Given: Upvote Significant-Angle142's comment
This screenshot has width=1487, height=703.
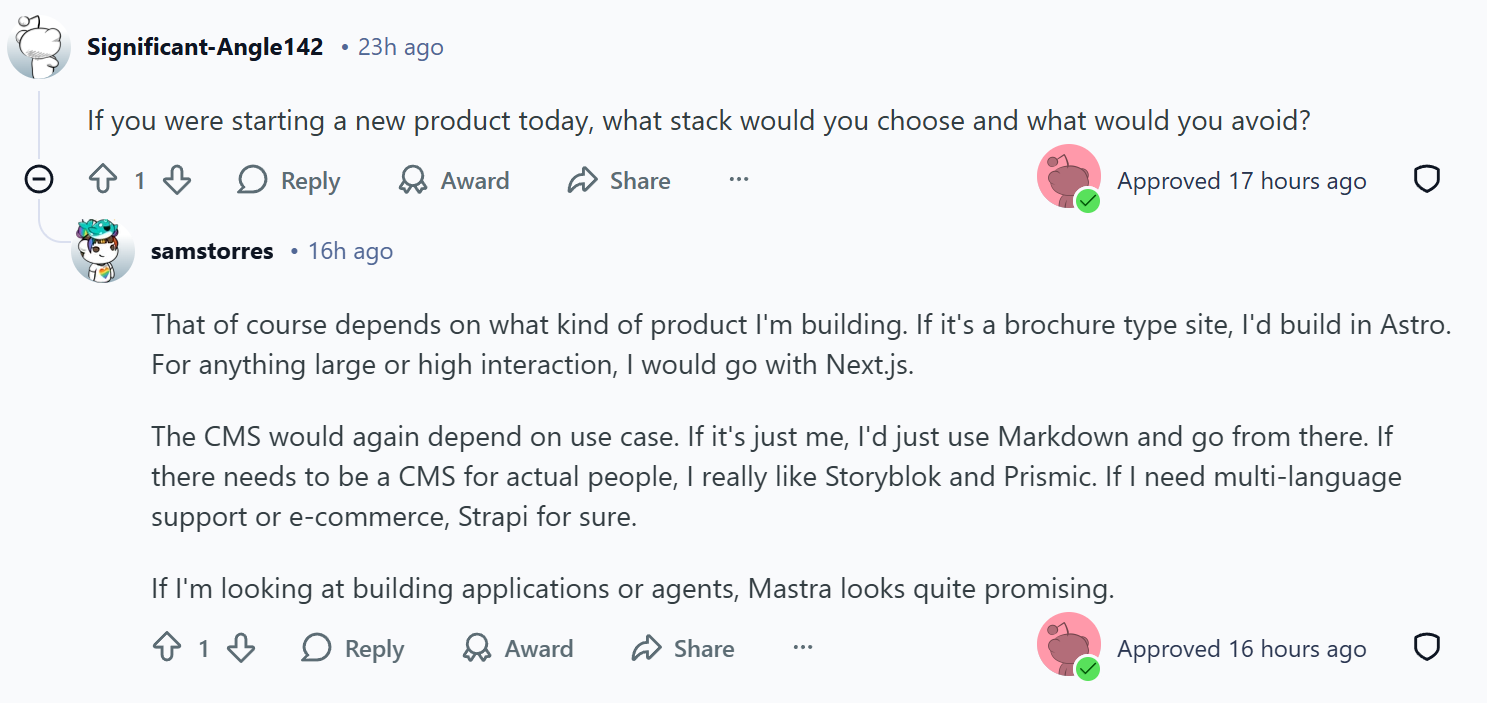Looking at the screenshot, I should click(x=103, y=181).
